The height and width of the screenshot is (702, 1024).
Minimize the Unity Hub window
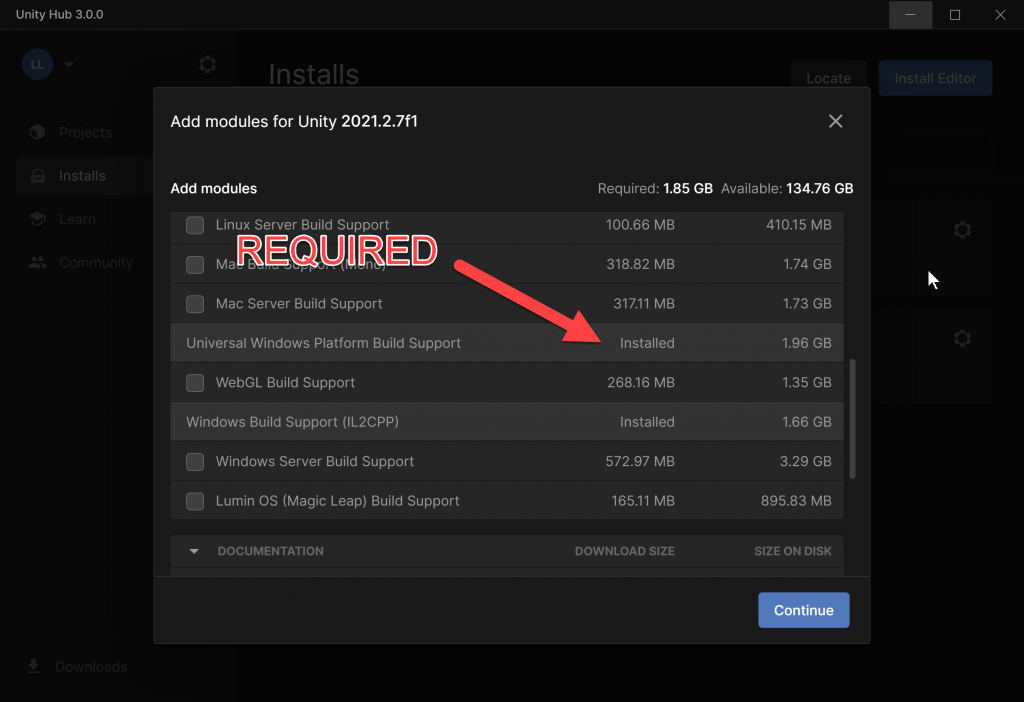pos(910,14)
